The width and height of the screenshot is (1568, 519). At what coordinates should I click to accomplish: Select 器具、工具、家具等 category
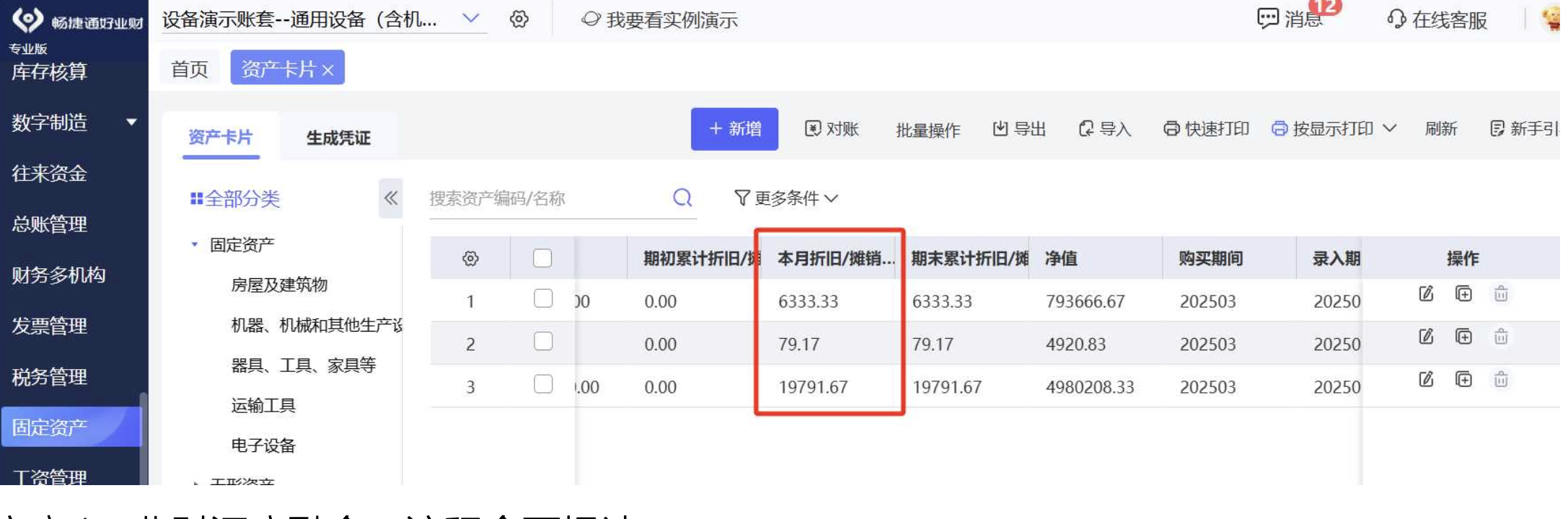pos(304,365)
